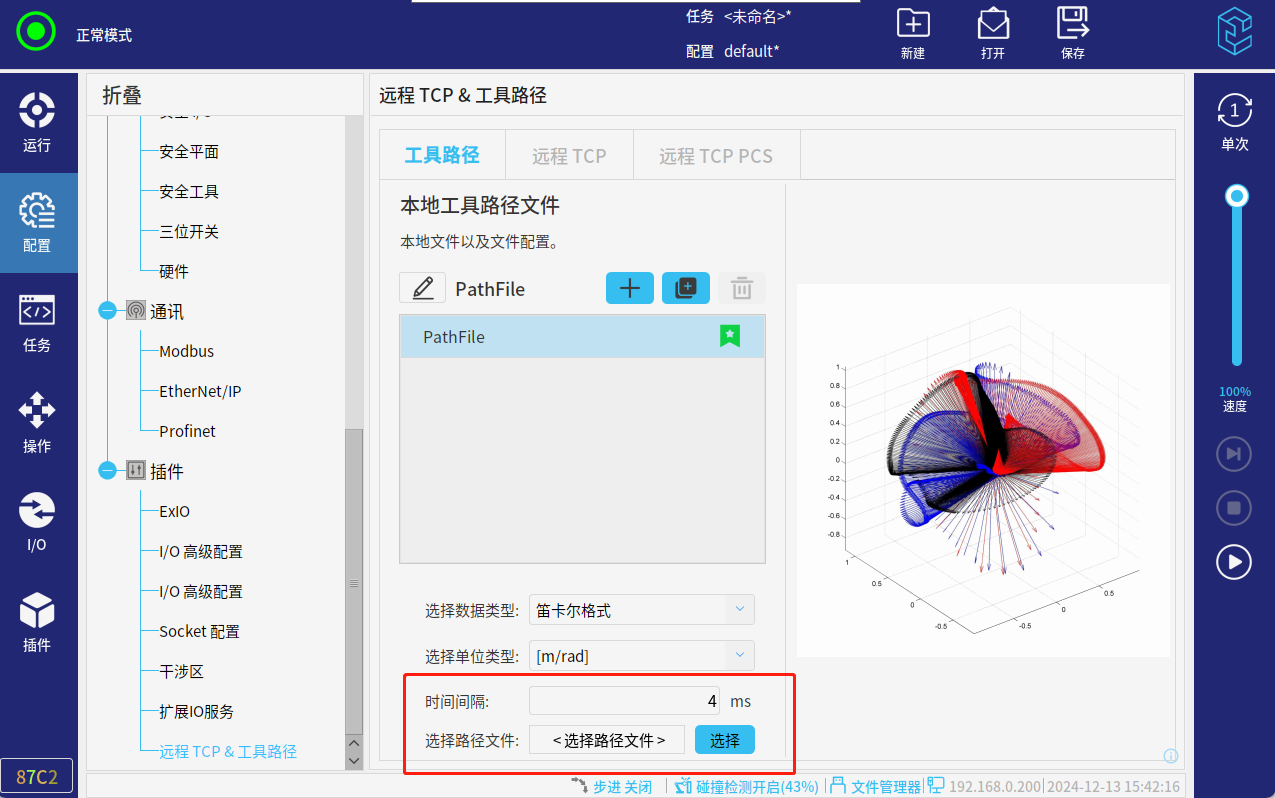This screenshot has height=798, width=1275.
Task: Click the Save floppy disk icon
Action: pos(1072,24)
